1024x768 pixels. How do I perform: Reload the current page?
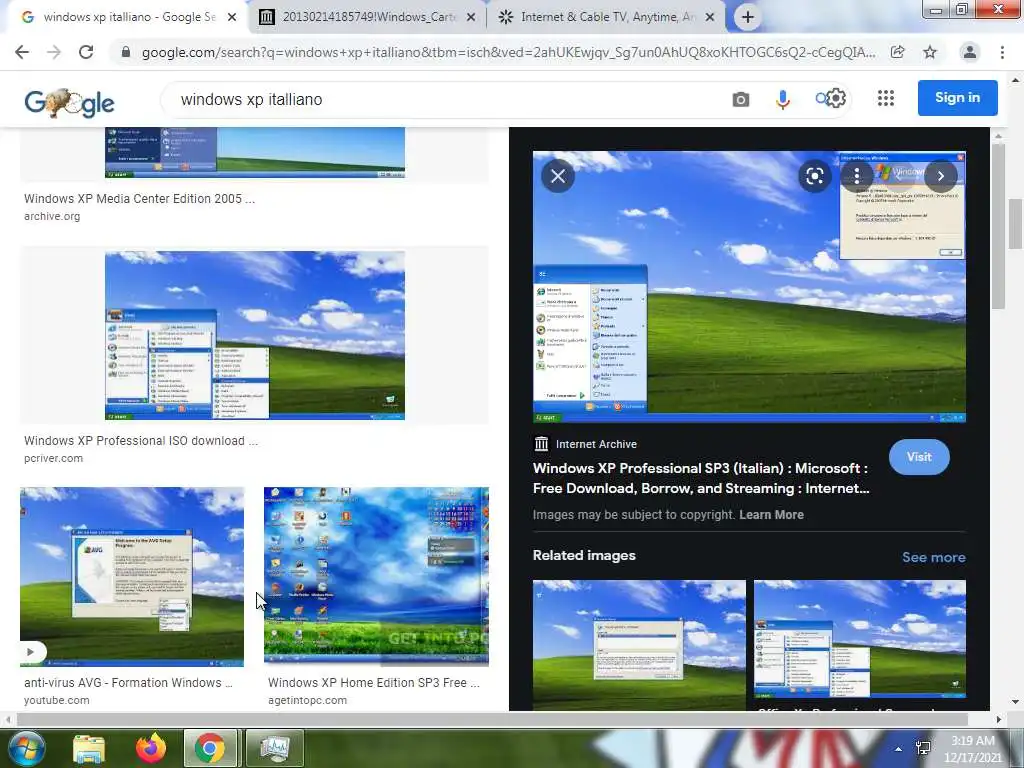point(86,52)
